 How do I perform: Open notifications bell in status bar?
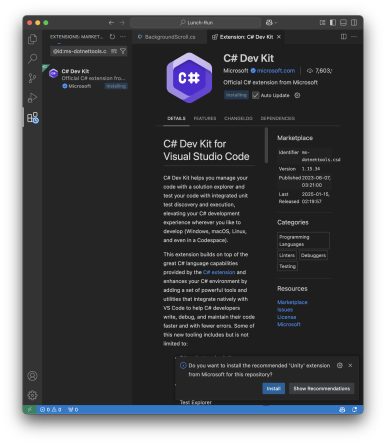click(x=354, y=410)
